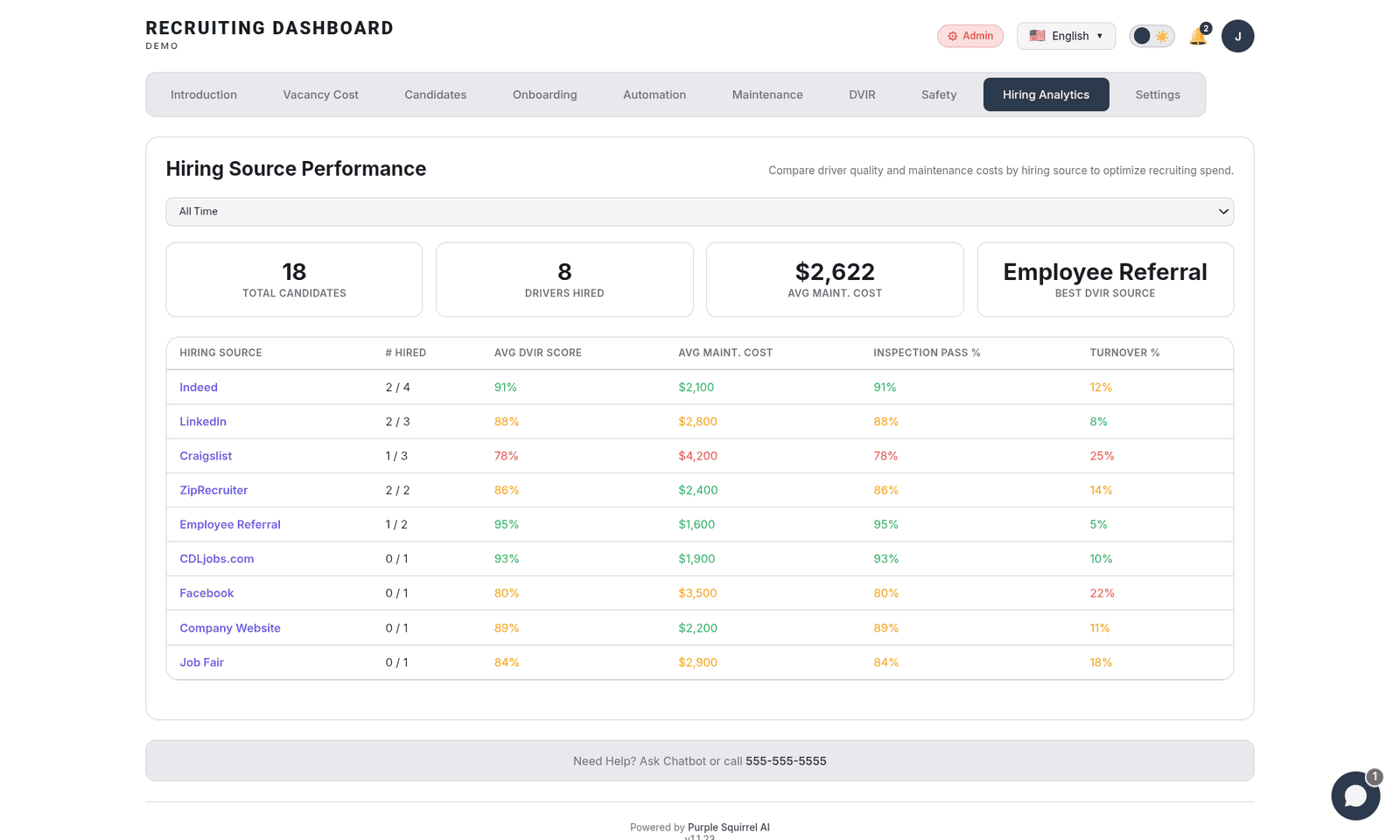Switch to the Vacancy Cost tab
1400x840 pixels.
pos(320,94)
